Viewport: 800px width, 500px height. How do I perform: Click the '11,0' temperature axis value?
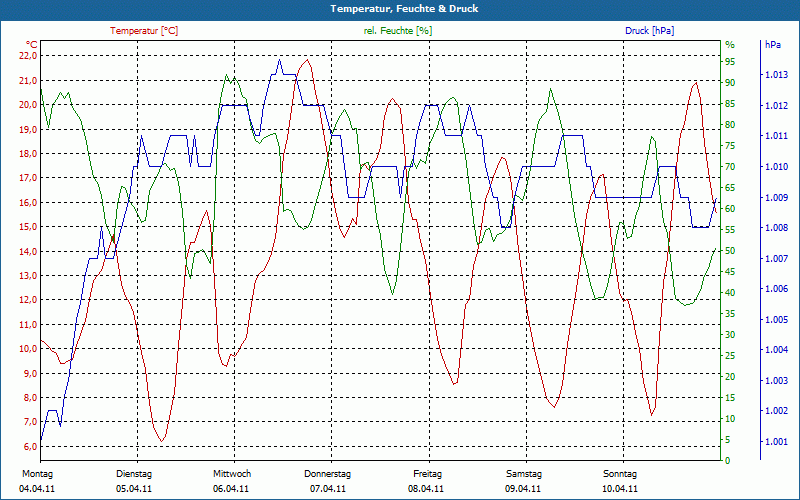[28, 324]
